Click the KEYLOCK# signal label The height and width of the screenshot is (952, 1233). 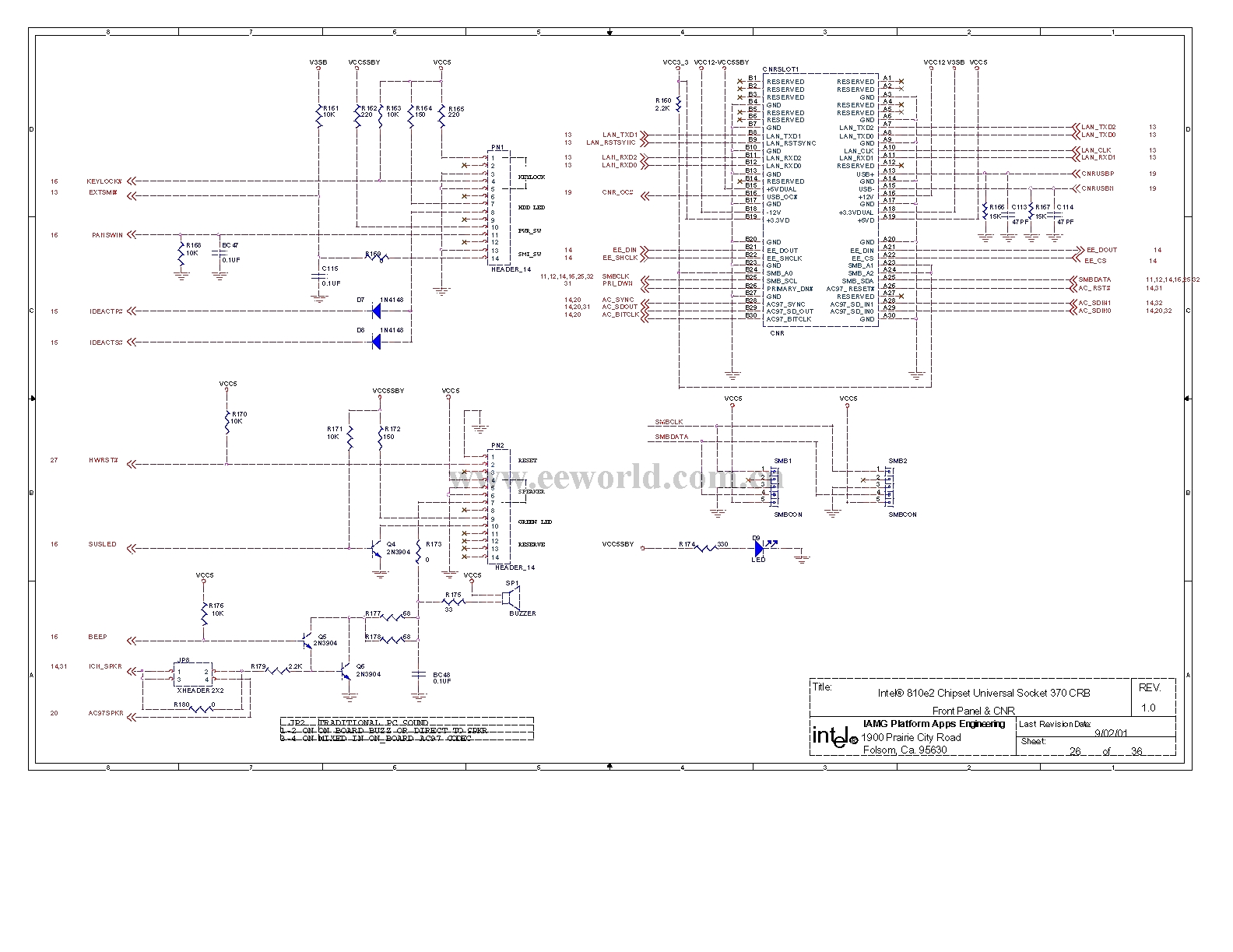(x=104, y=181)
